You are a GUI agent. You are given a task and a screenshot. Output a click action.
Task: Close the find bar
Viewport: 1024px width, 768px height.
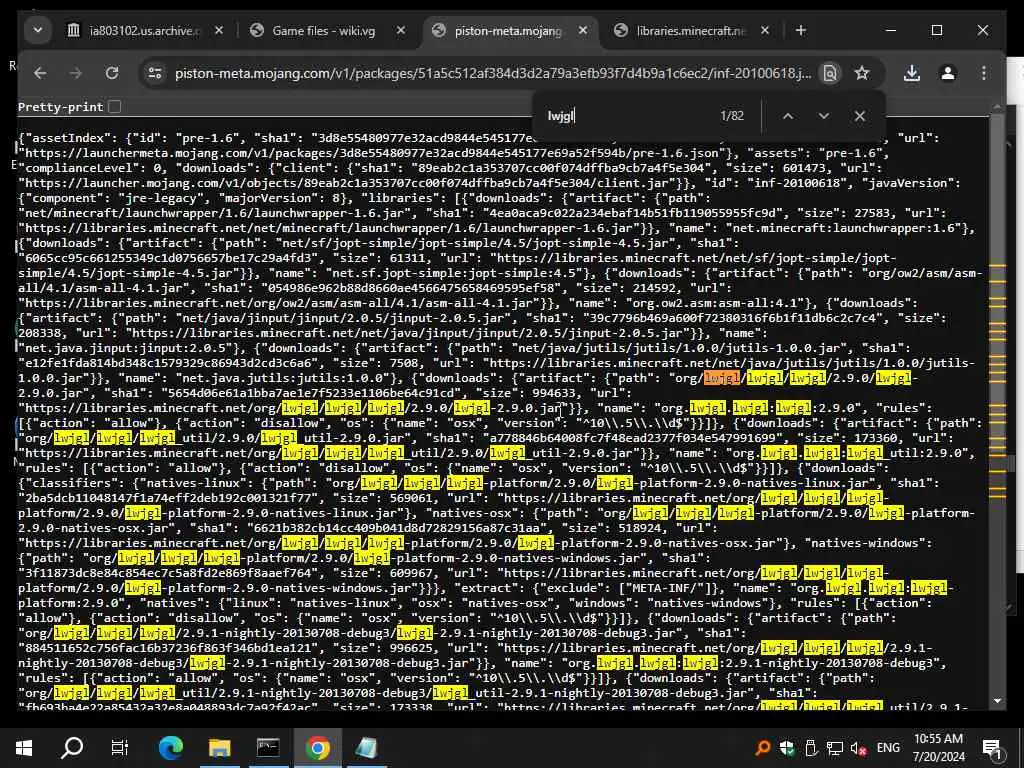coord(859,116)
